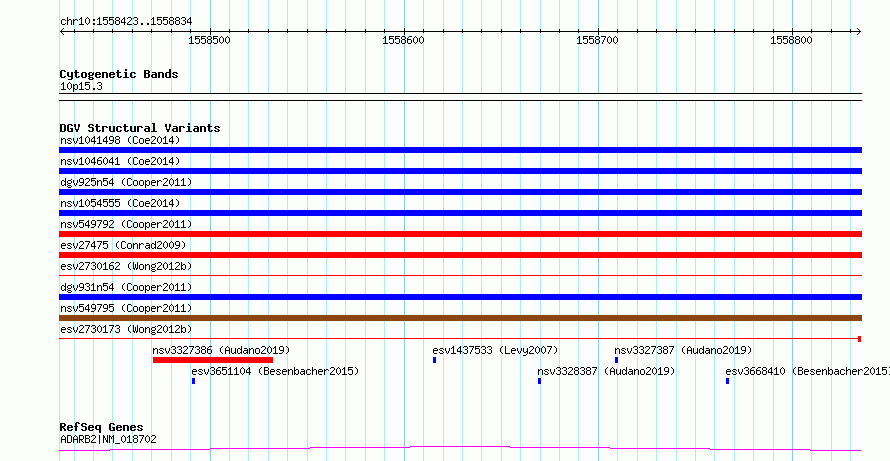Click the right arrow of the ruler
The image size is (890, 461).
[x=859, y=32]
